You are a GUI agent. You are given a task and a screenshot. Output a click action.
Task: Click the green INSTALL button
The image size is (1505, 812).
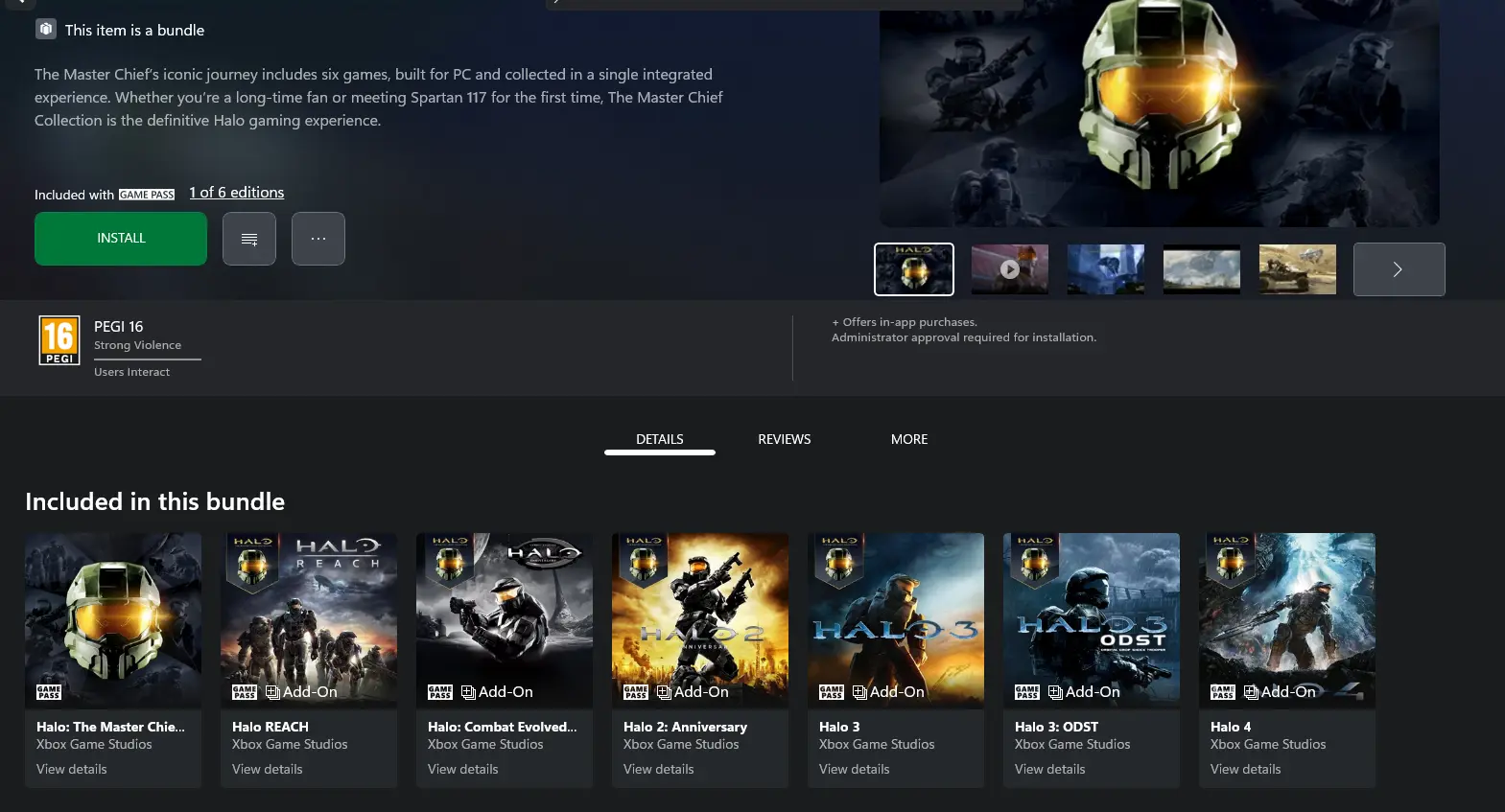pos(121,239)
